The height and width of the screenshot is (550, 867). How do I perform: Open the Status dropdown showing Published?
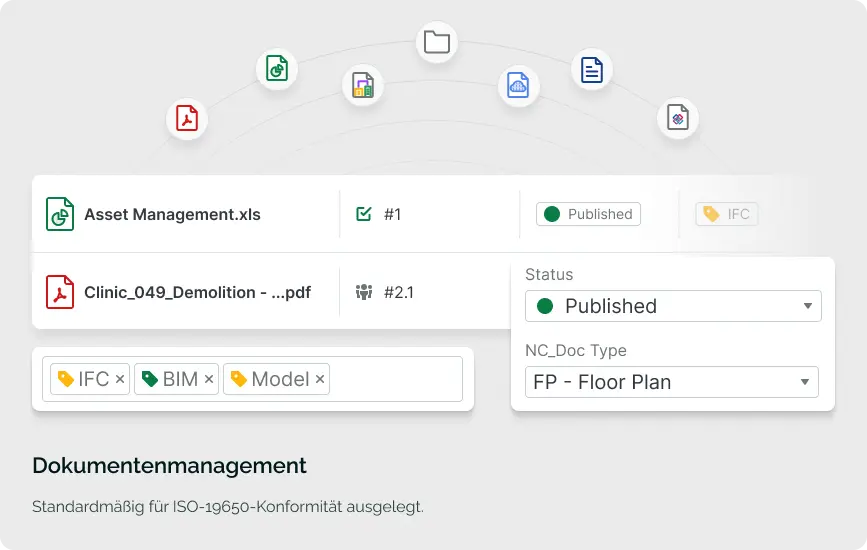[673, 306]
